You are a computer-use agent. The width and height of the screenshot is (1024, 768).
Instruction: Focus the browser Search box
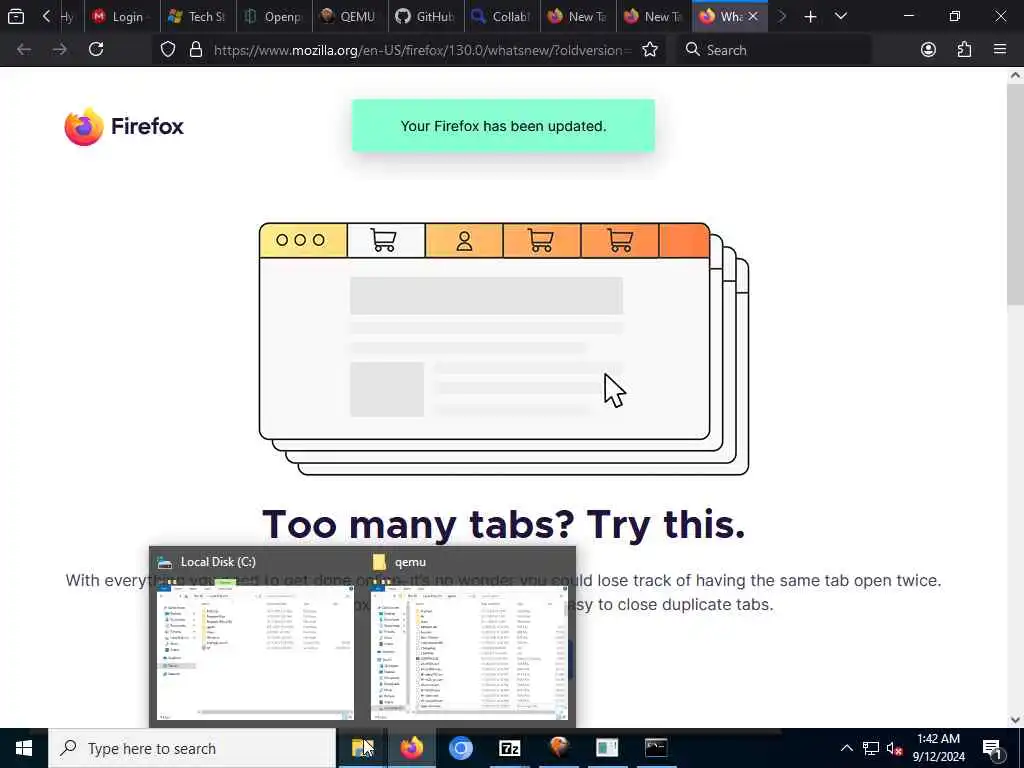click(x=774, y=50)
